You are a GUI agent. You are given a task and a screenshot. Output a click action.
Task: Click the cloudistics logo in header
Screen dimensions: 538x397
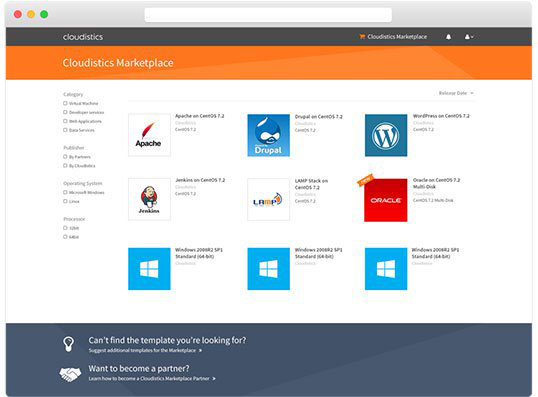click(x=83, y=37)
